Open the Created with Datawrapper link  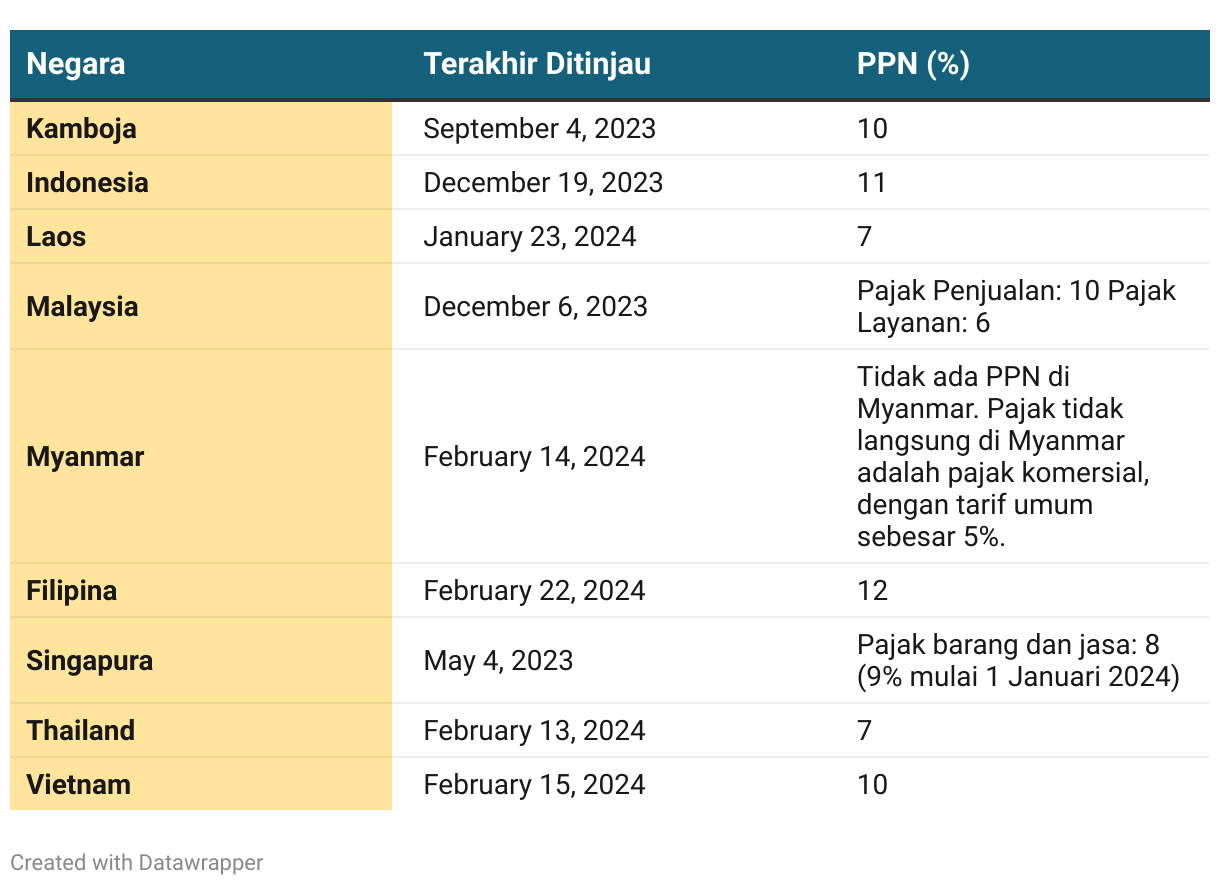137,862
